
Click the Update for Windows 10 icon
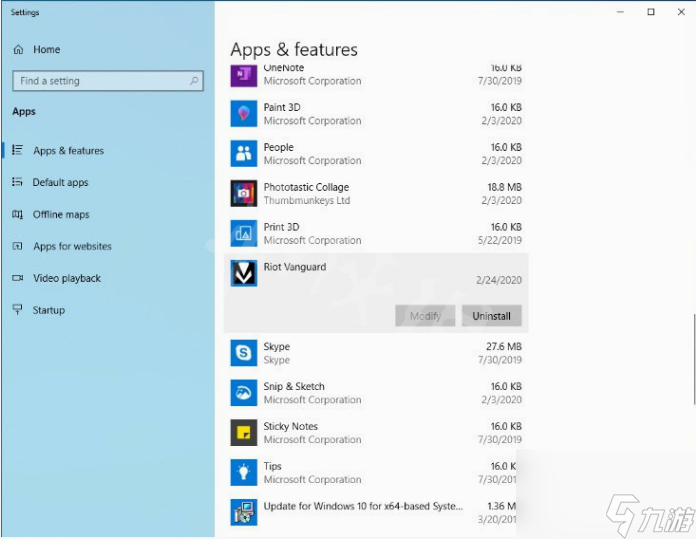(x=244, y=512)
